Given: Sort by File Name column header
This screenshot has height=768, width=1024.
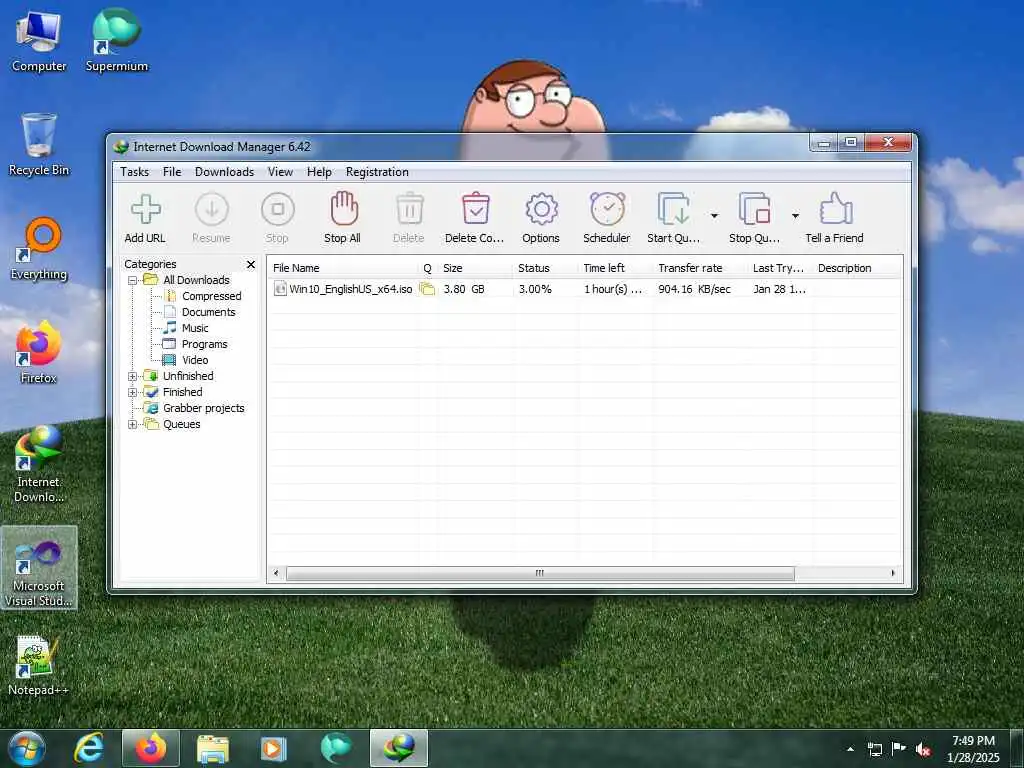Looking at the screenshot, I should [x=344, y=268].
